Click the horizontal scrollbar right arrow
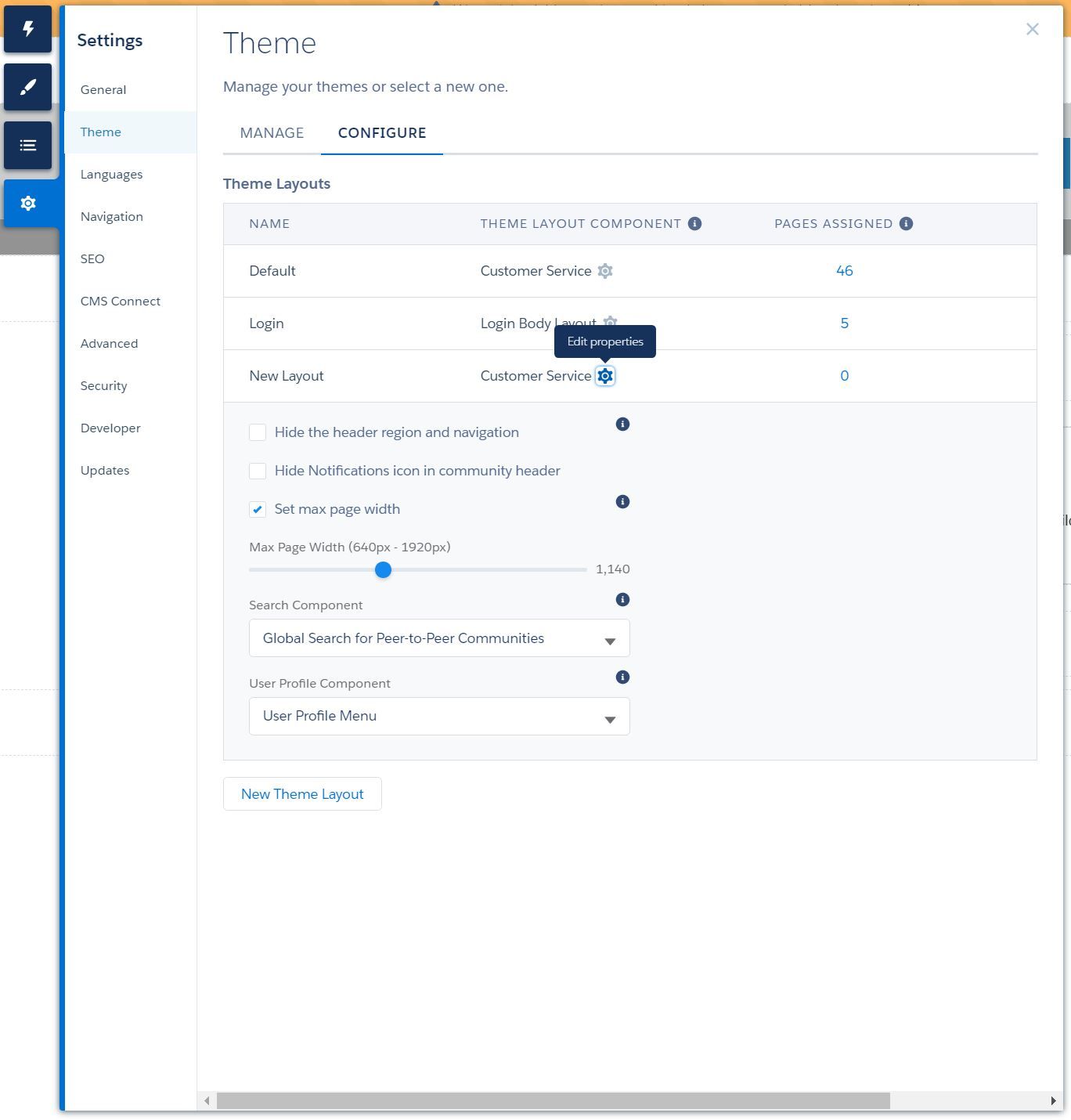This screenshot has width=1071, height=1120. (x=1053, y=1100)
